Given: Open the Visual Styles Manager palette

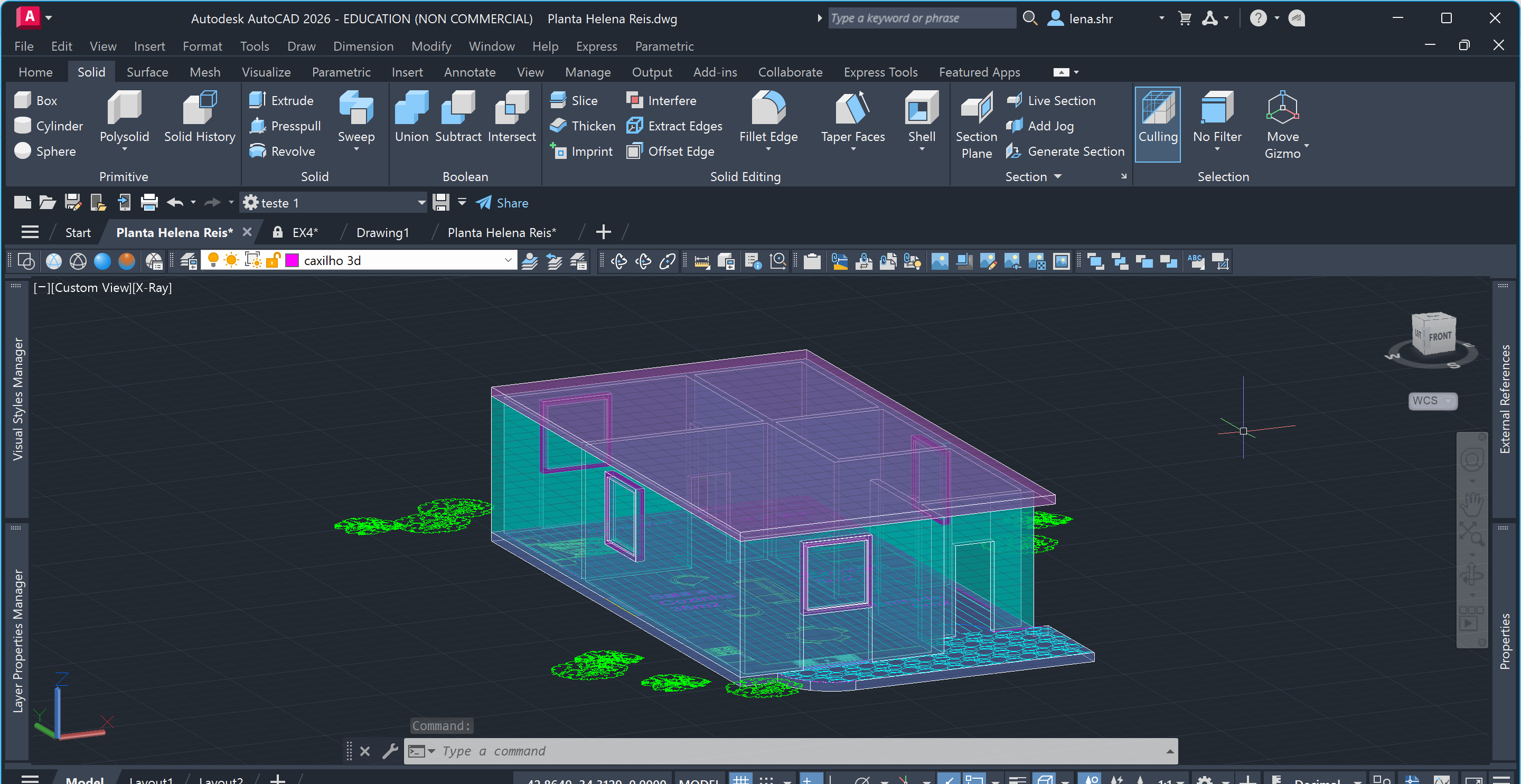Looking at the screenshot, I should 18,399.
